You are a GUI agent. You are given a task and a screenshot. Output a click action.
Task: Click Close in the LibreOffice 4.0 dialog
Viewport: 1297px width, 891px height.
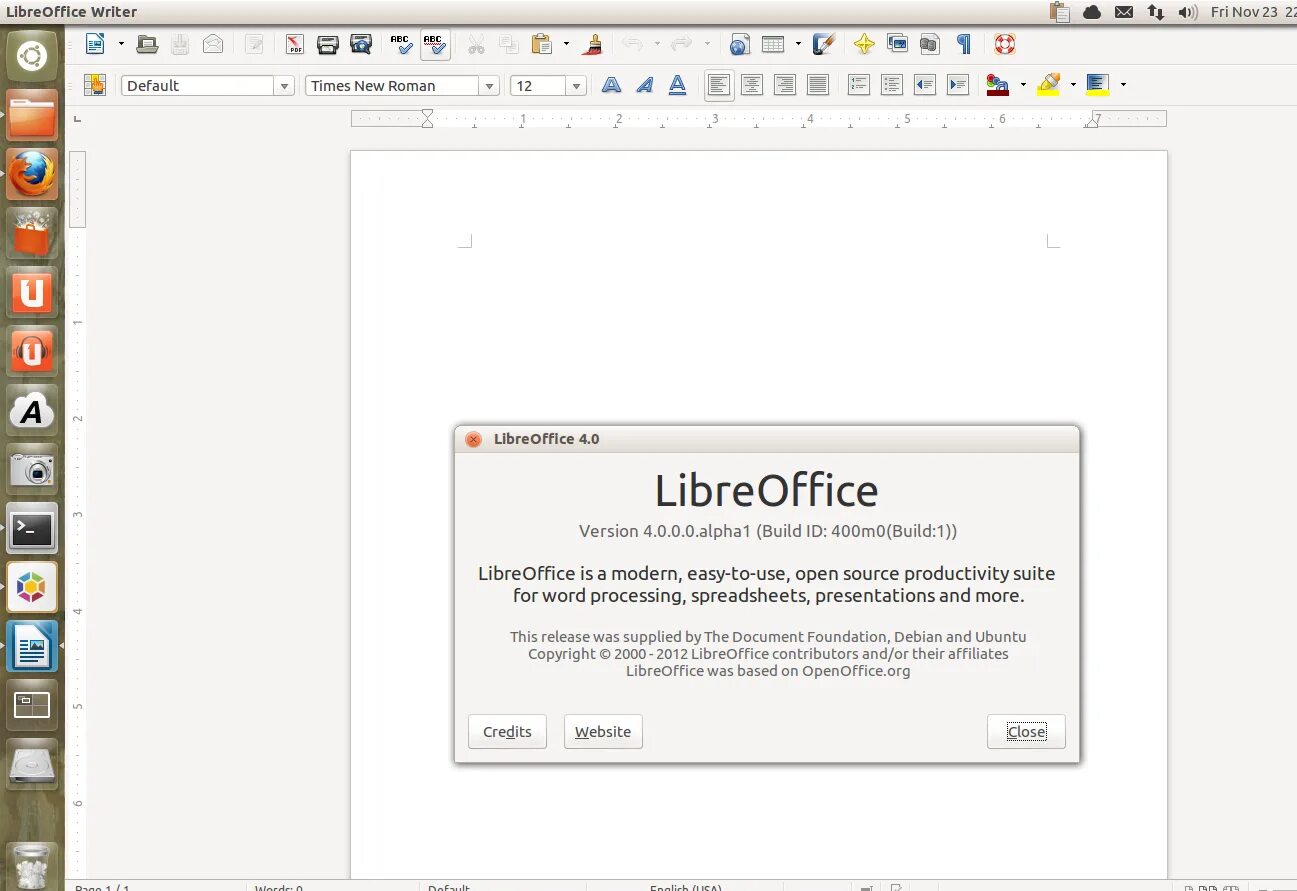click(x=1026, y=732)
